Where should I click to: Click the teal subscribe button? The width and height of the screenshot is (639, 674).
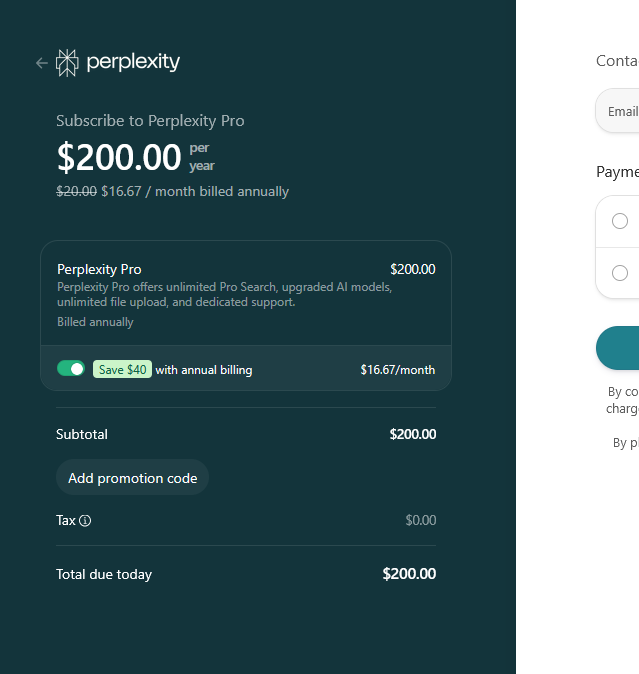tap(618, 348)
